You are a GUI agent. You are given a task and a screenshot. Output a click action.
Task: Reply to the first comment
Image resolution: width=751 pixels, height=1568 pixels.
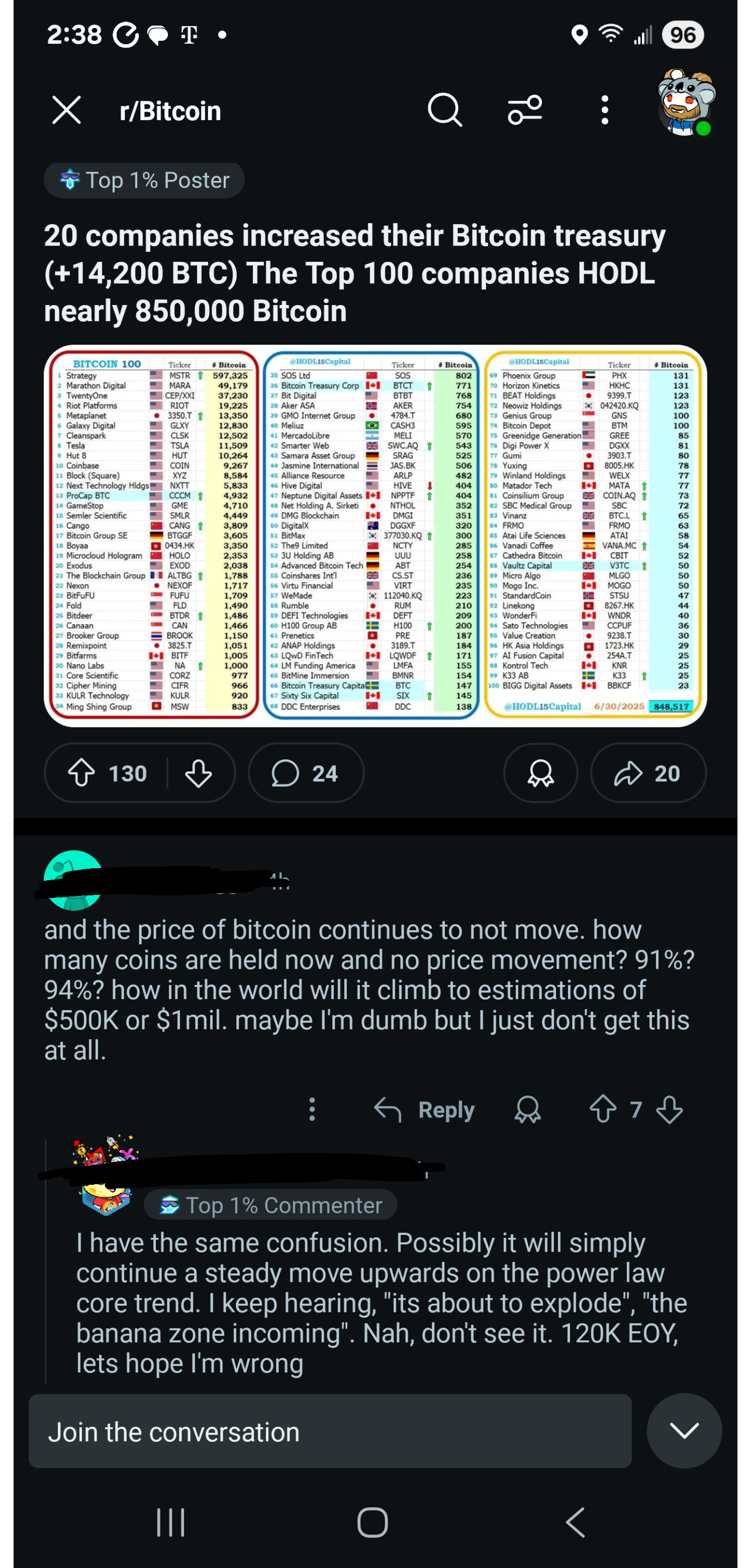pyautogui.click(x=424, y=1110)
